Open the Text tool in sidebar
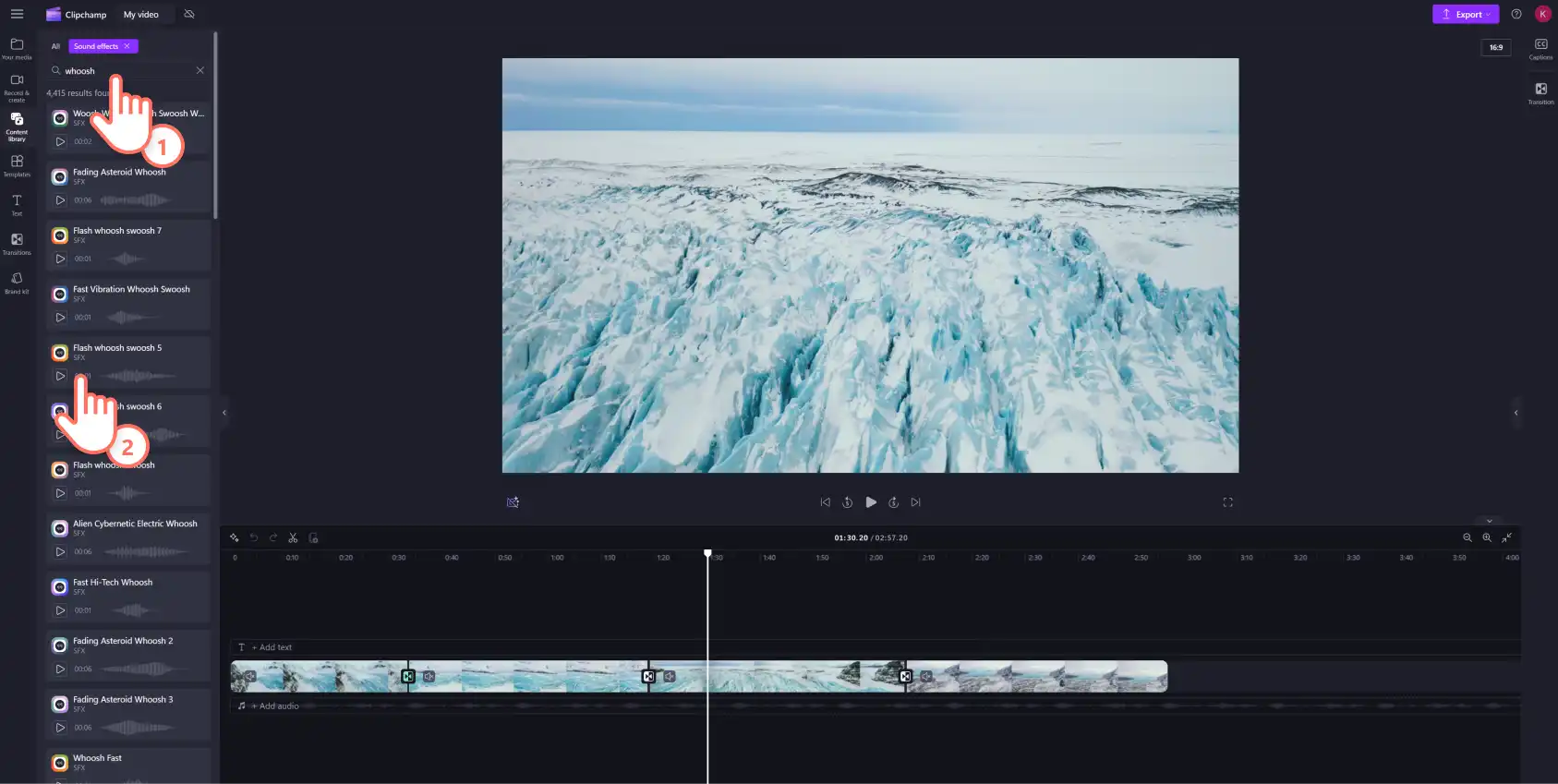1558x784 pixels. click(17, 205)
